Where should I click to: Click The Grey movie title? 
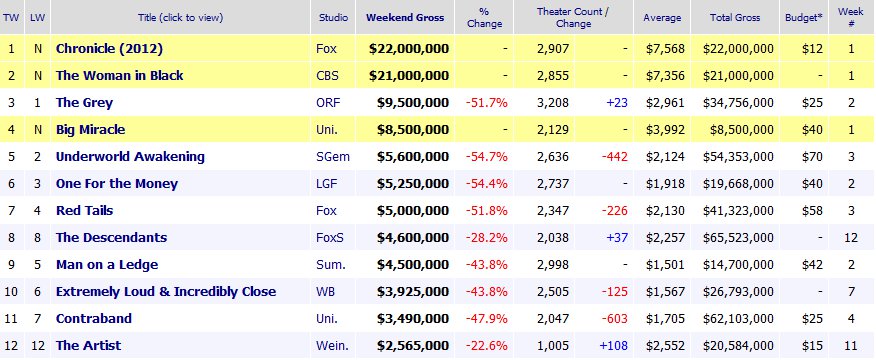[x=84, y=103]
